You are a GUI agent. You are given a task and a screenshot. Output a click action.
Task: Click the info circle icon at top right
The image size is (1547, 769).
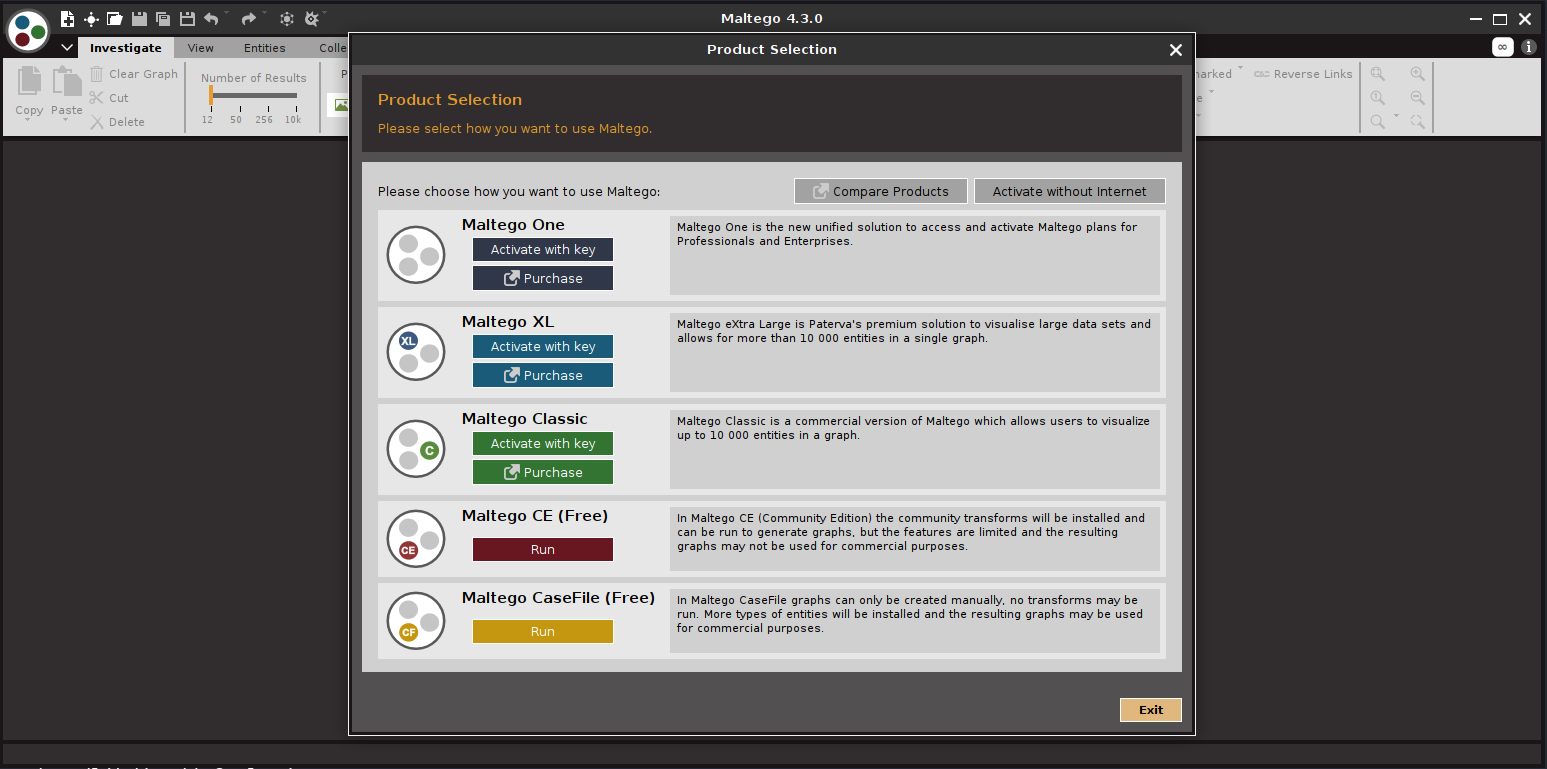[1528, 47]
